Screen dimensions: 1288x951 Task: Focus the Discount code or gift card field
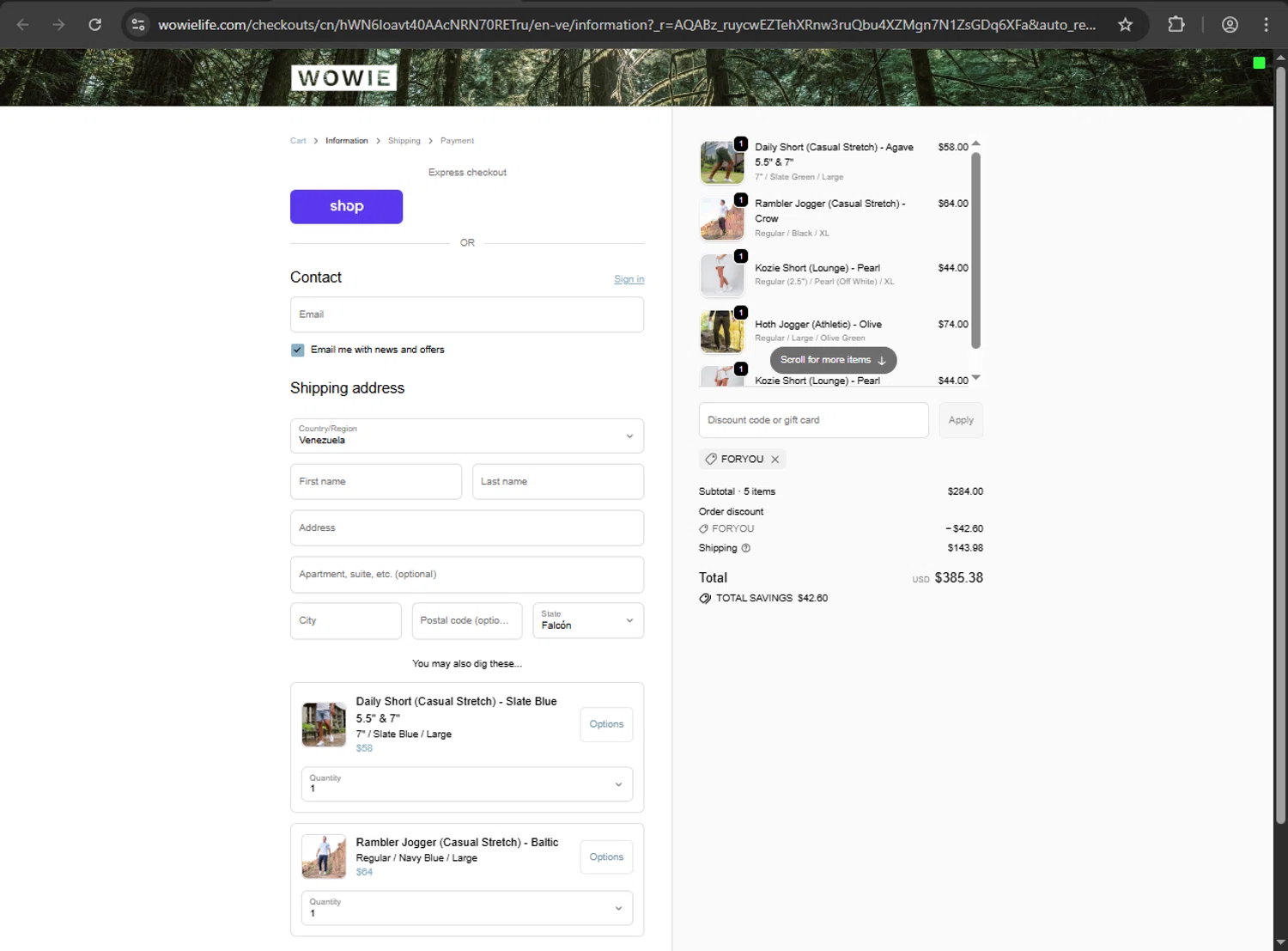point(814,420)
